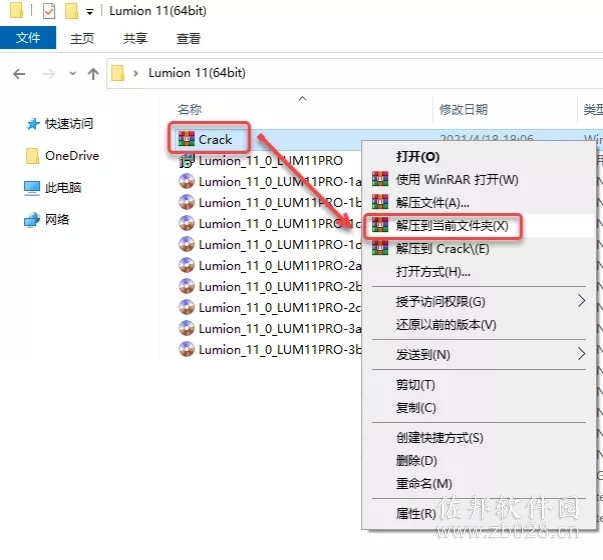Expand 授予访问权限(G) submenu arrow
Screen dimensions: 603x560
pyautogui.click(x=581, y=301)
